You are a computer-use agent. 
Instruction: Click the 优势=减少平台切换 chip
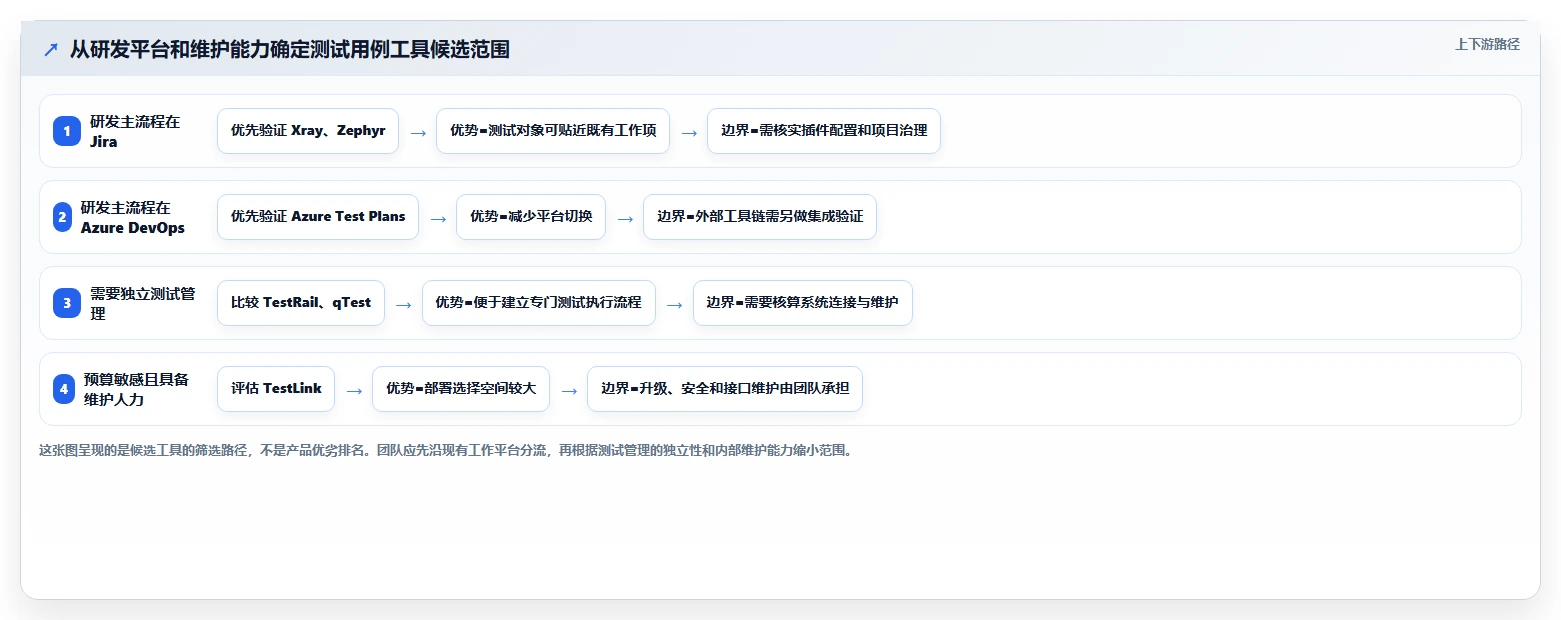[531, 217]
